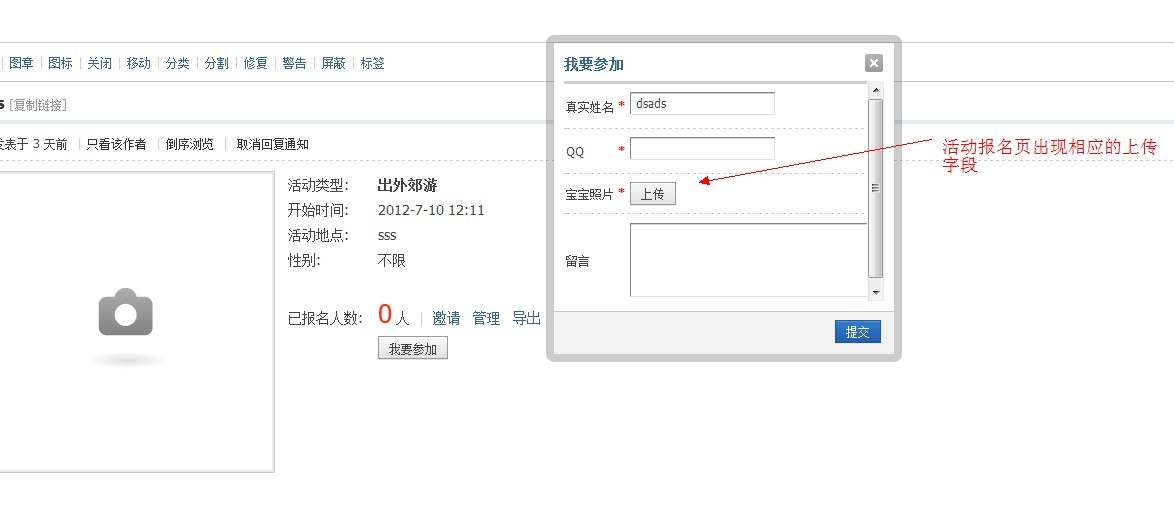
Task: Click 取消回复通知 link
Action: pyautogui.click(x=273, y=144)
